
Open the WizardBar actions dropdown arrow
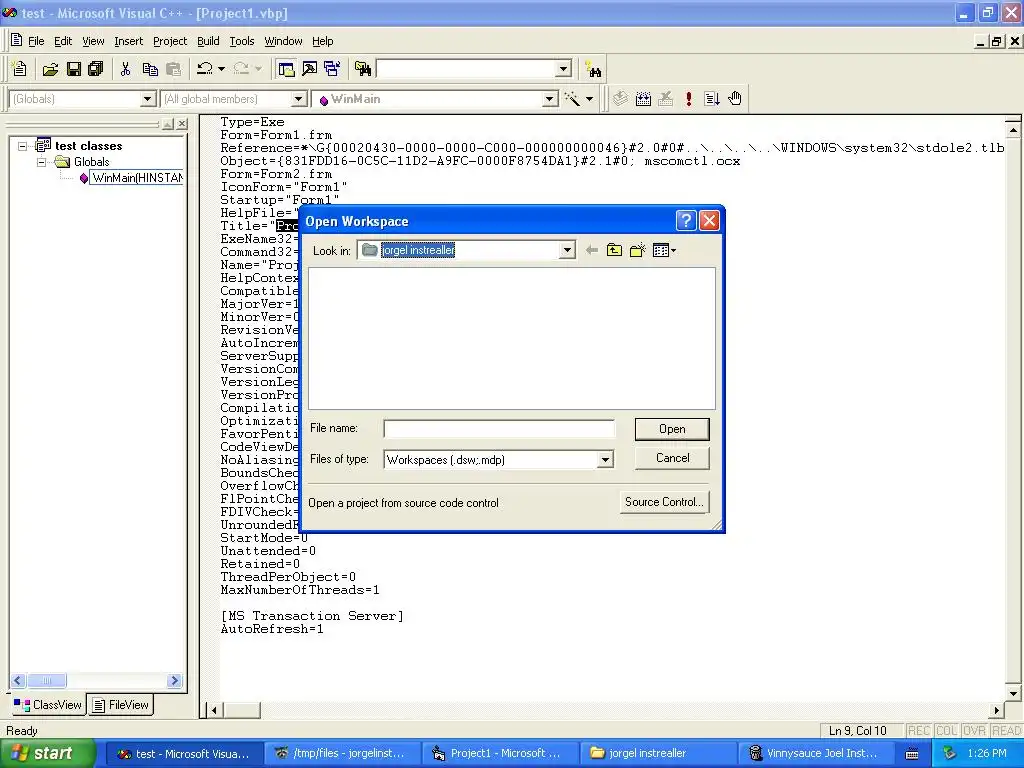pos(589,99)
